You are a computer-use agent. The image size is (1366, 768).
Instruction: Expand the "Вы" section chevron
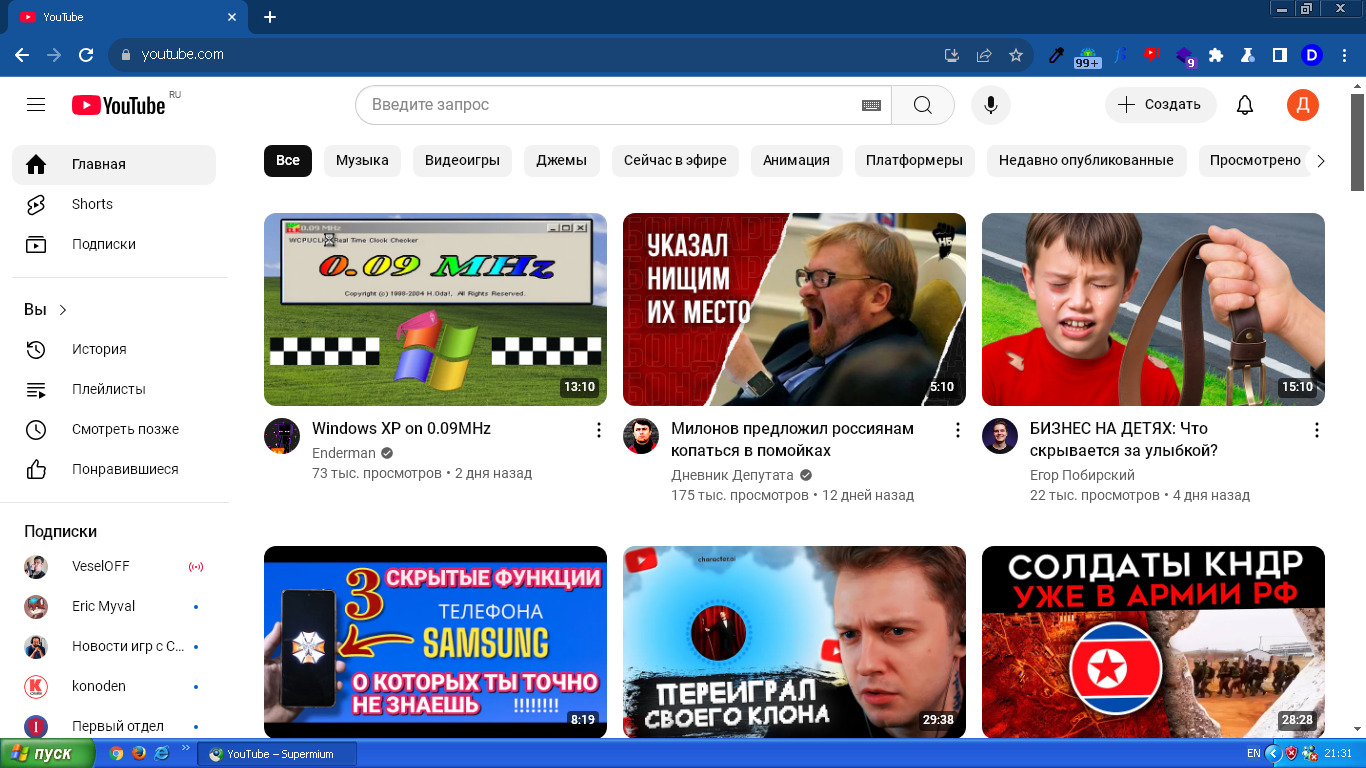tap(63, 310)
